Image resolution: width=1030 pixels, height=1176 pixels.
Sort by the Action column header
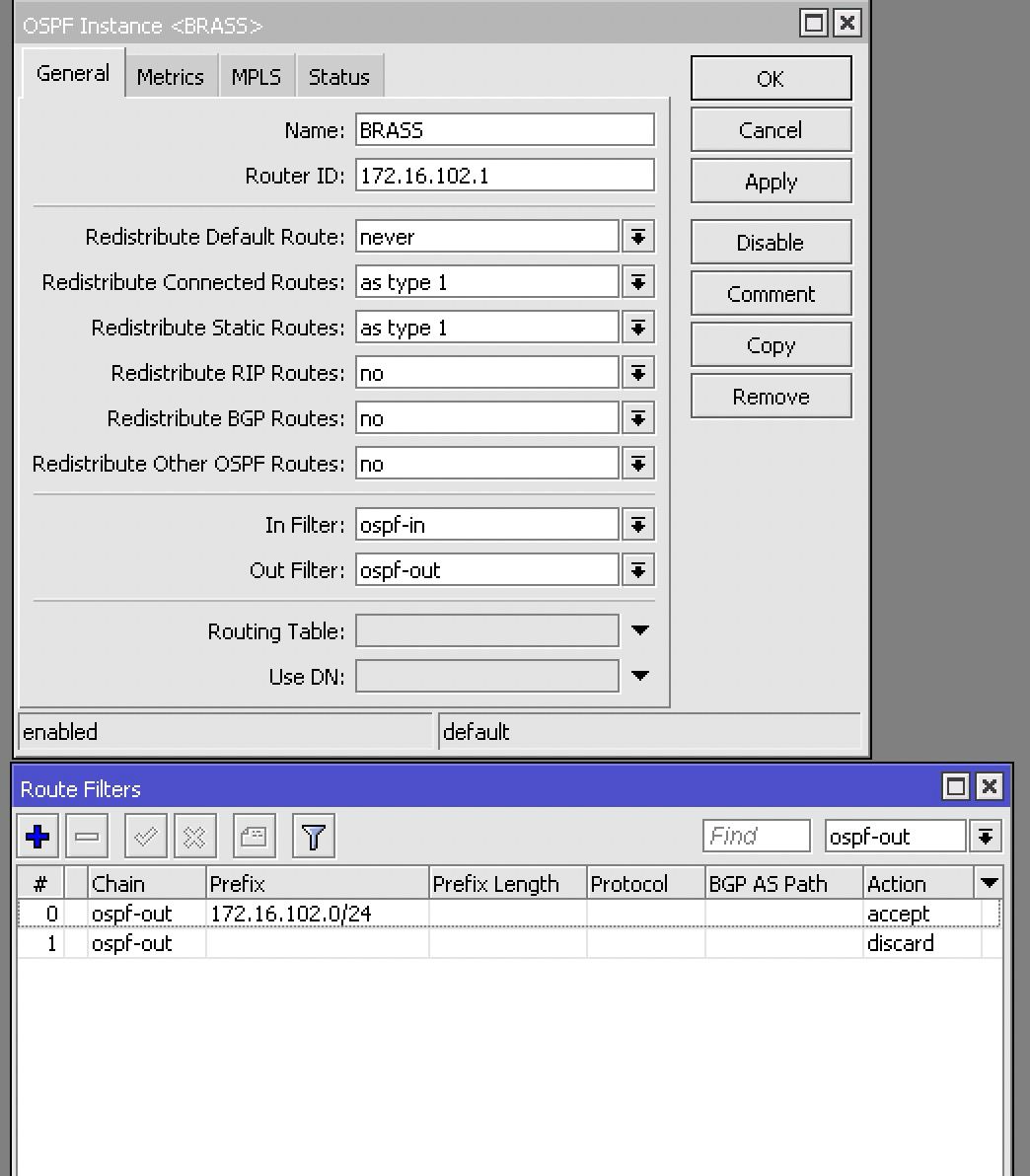pyautogui.click(x=919, y=884)
